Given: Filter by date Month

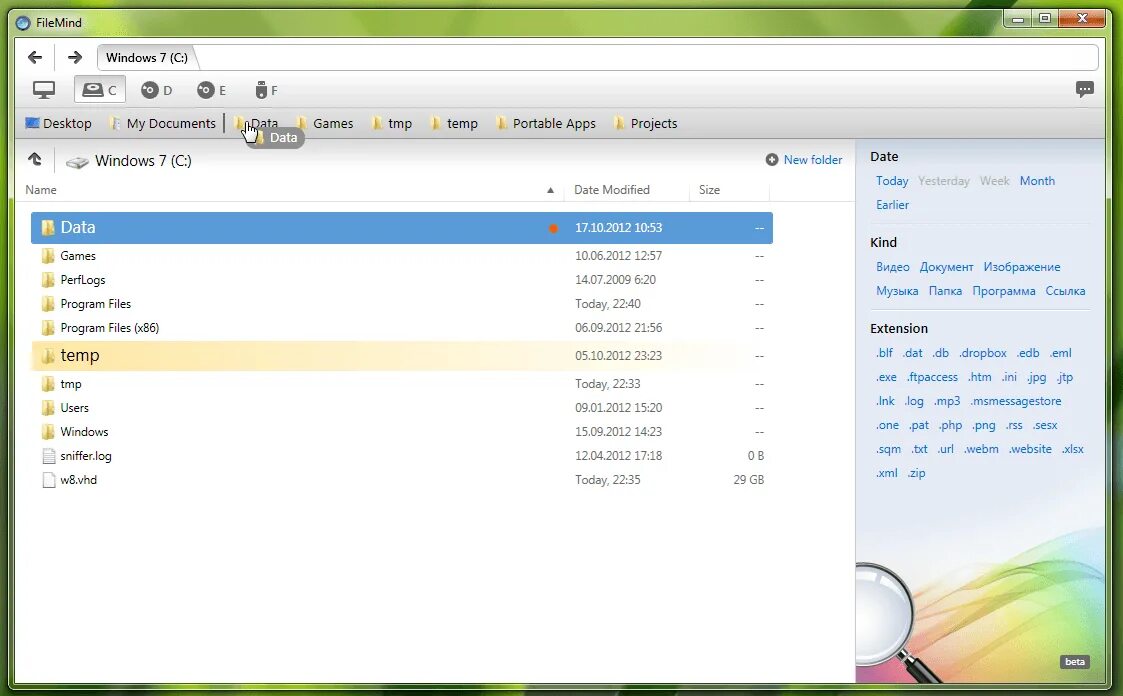Looking at the screenshot, I should tap(1037, 181).
